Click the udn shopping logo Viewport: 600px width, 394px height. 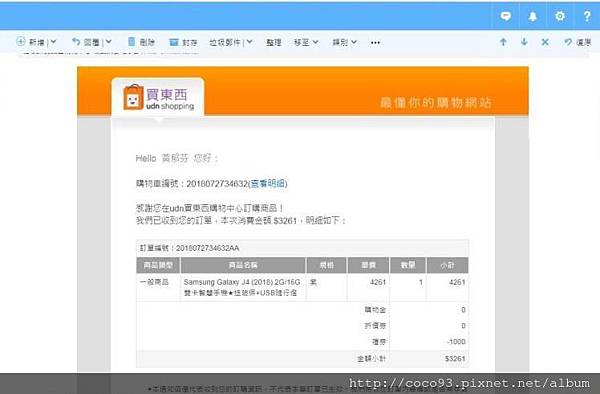pos(158,97)
